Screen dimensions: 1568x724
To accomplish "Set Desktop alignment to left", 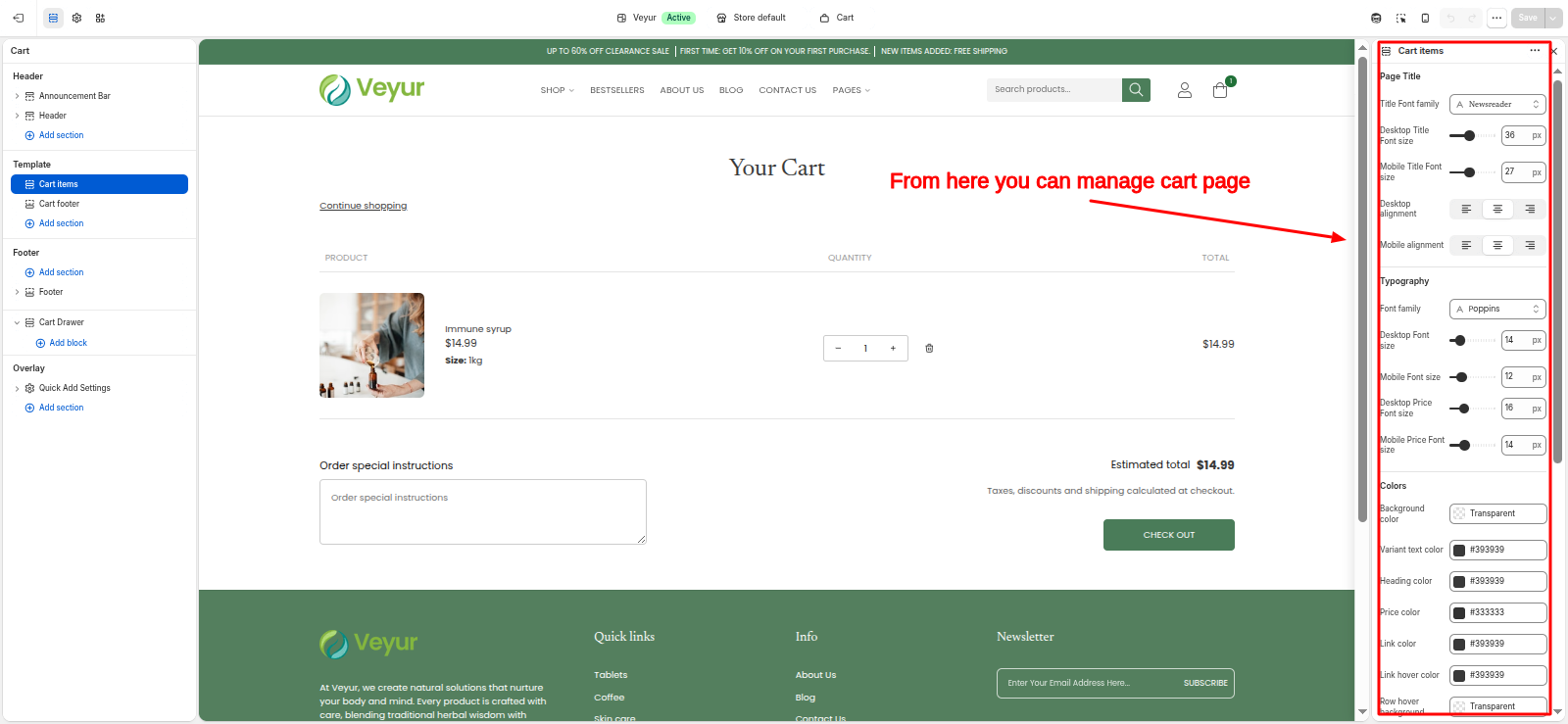I will pos(1466,209).
